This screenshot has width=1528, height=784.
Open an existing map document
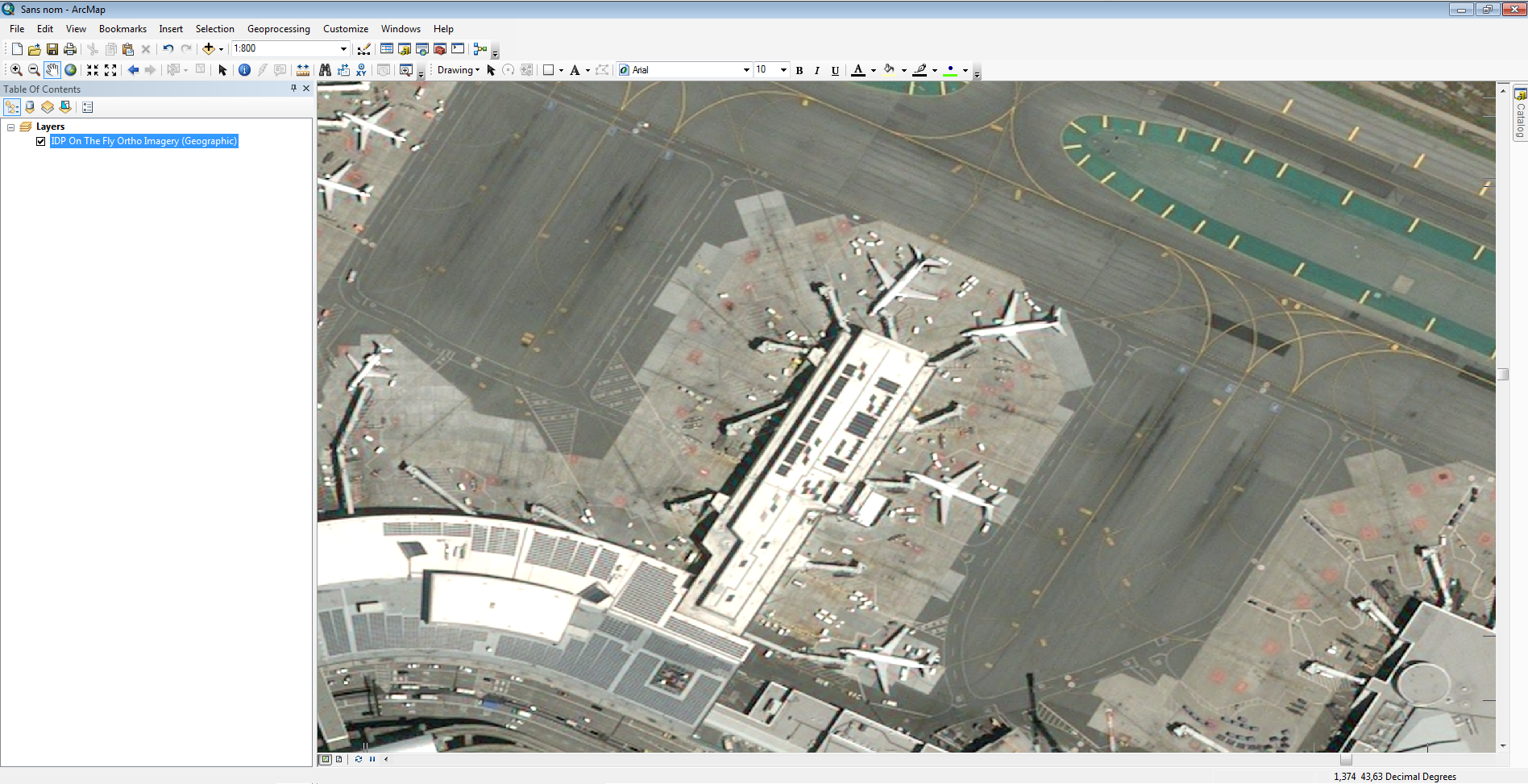(35, 49)
